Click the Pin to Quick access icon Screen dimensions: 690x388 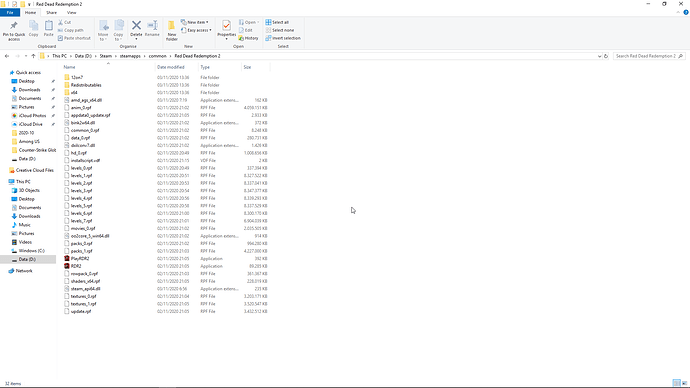[14, 26]
